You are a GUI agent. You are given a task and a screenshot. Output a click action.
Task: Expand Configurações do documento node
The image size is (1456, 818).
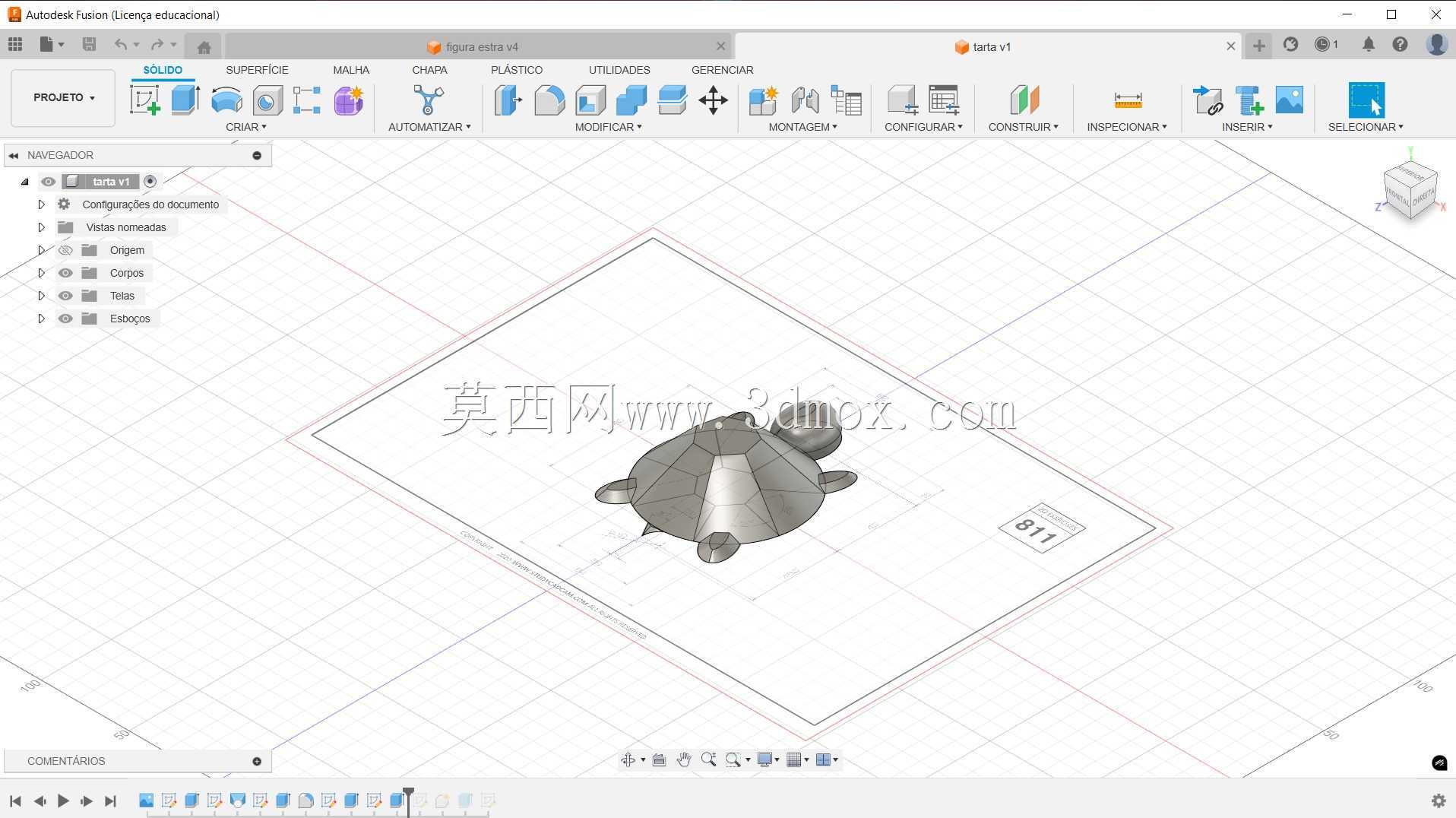41,204
